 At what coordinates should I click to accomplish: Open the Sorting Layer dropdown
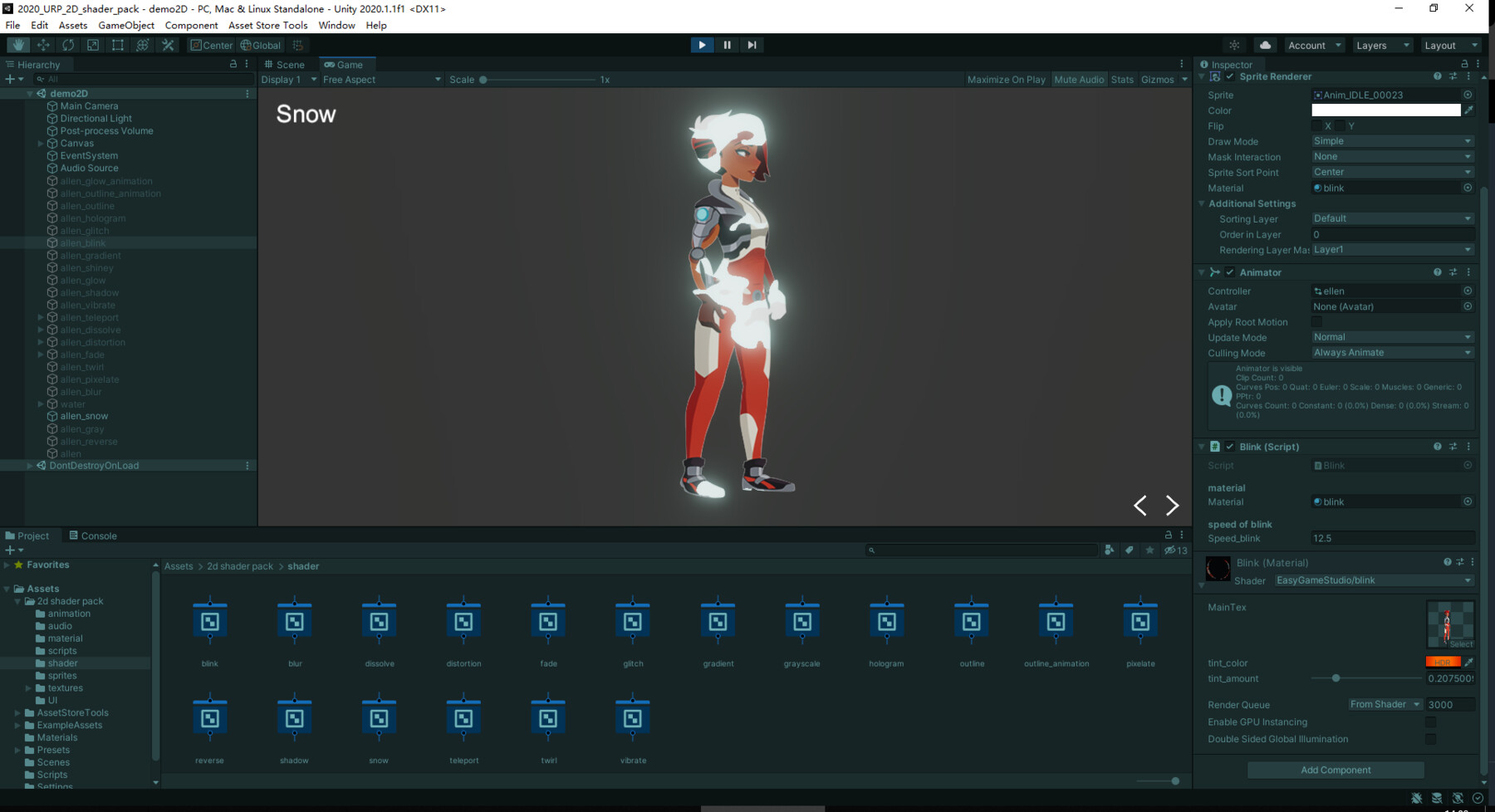1392,218
